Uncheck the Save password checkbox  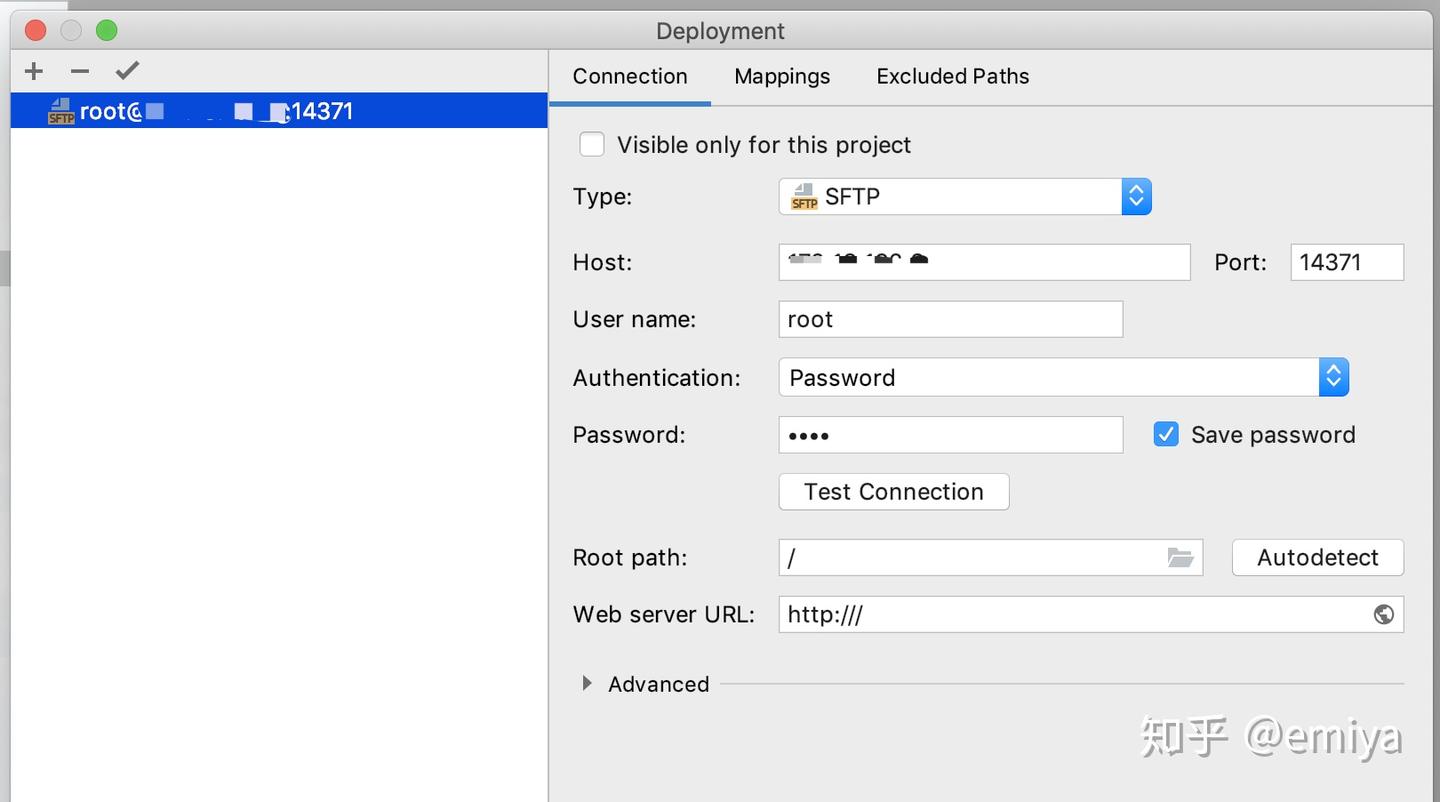[1166, 434]
